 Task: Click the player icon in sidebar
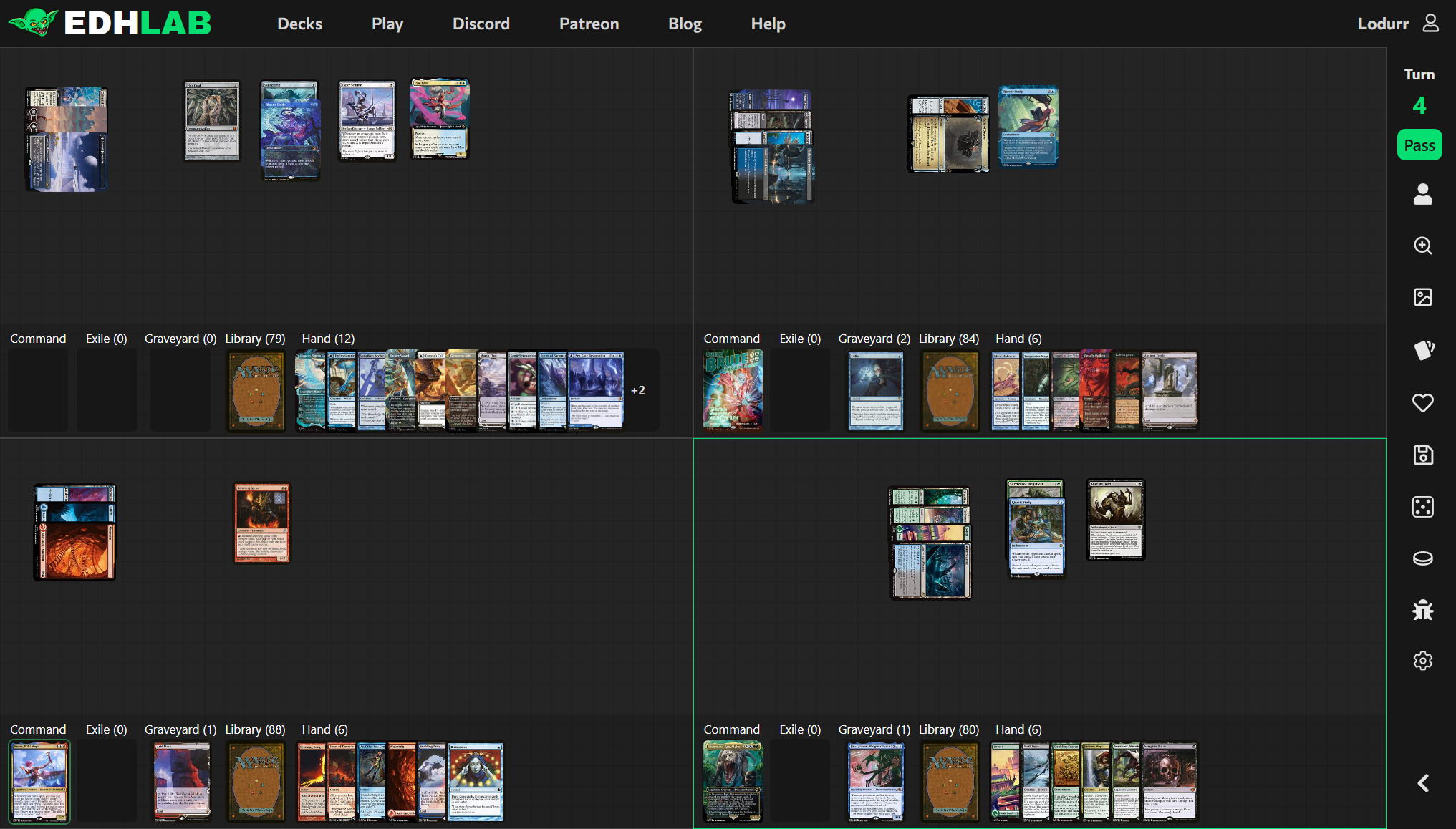tap(1422, 194)
